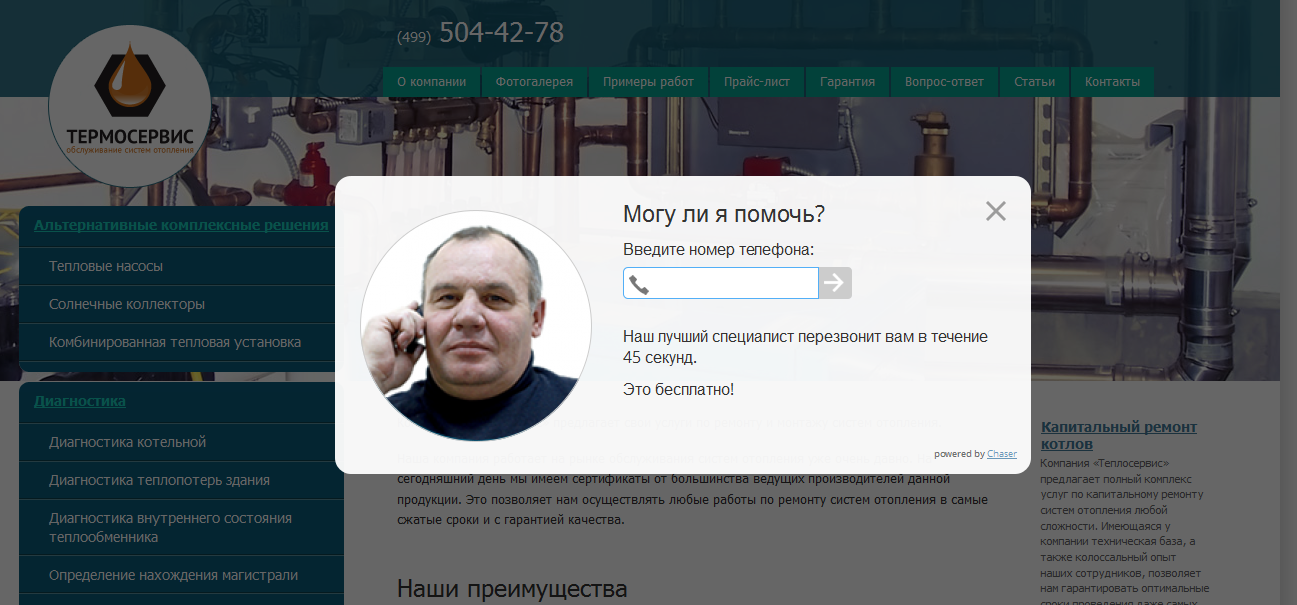
Task: Click the phone handset icon in input
Action: click(x=640, y=284)
